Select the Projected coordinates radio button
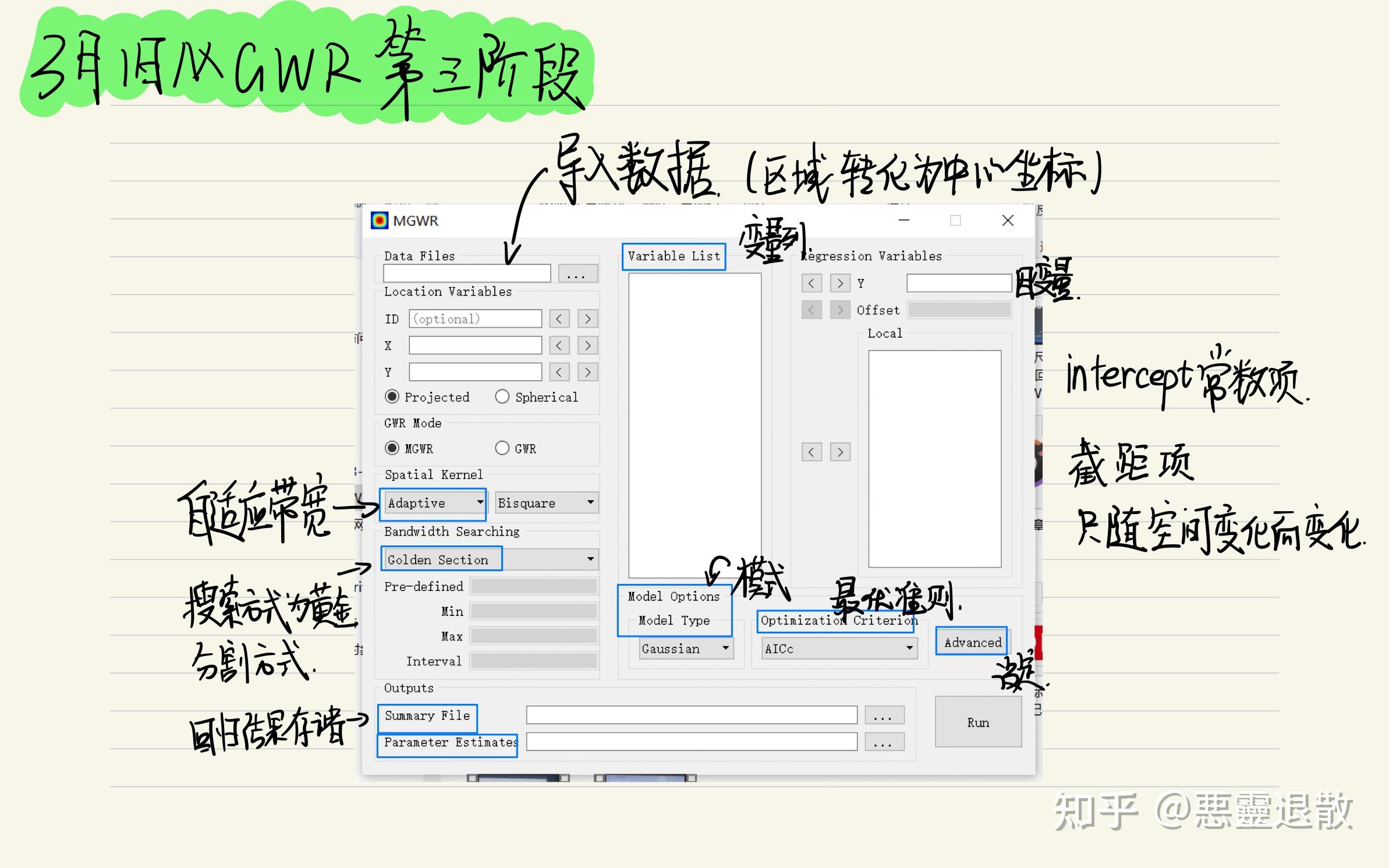This screenshot has width=1389, height=868. click(394, 396)
